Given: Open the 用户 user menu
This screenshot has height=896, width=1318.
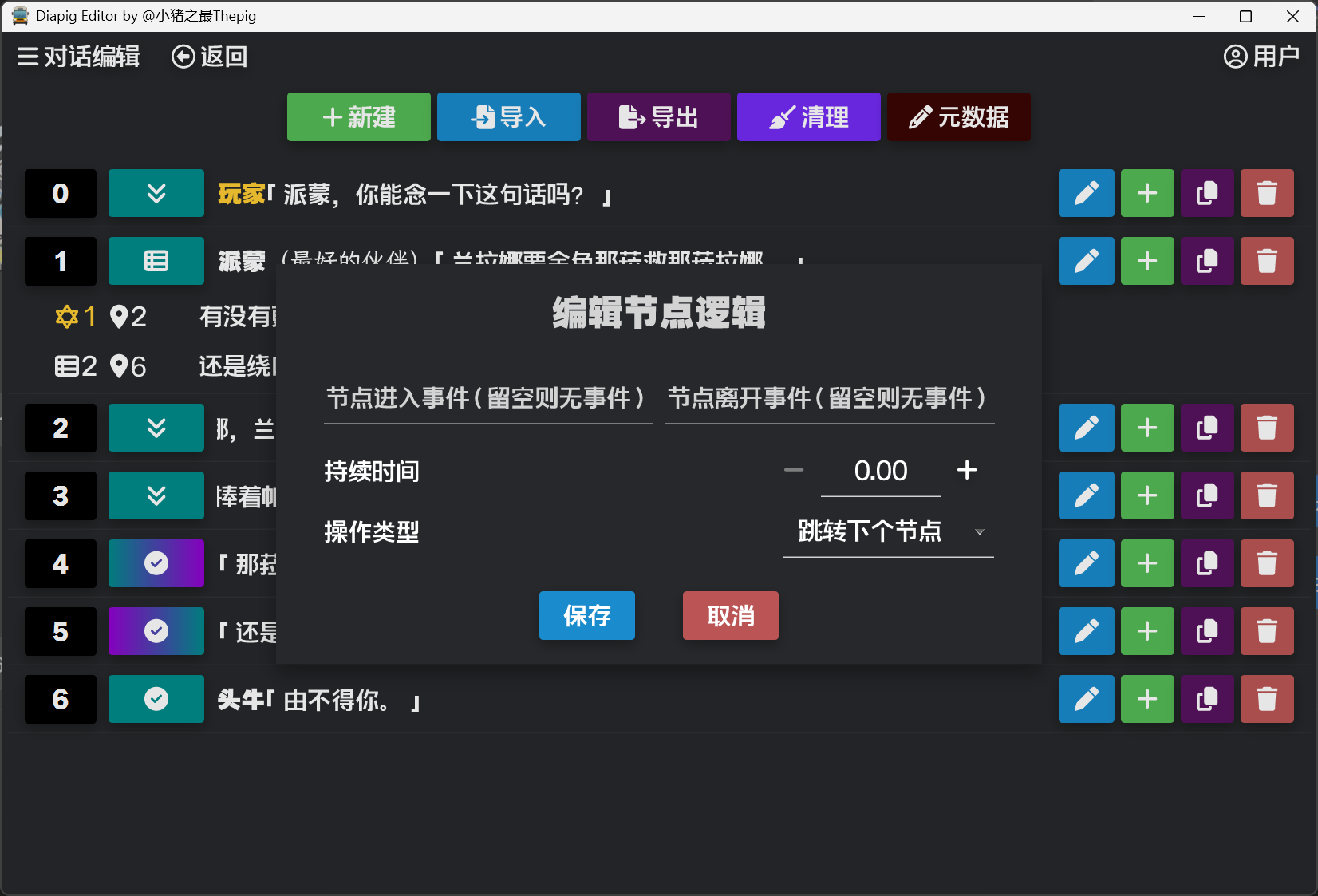Looking at the screenshot, I should pyautogui.click(x=1261, y=57).
